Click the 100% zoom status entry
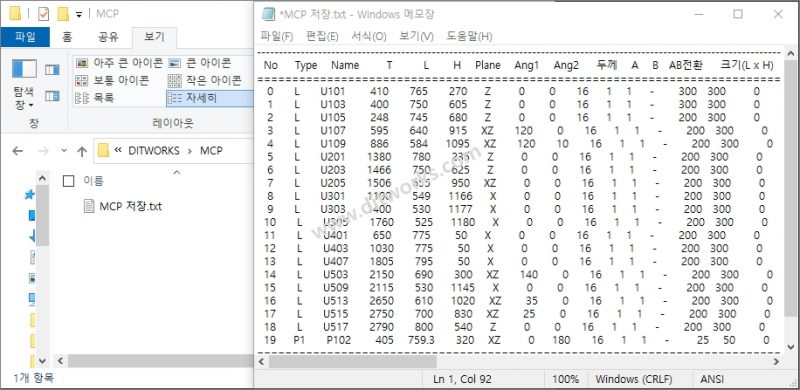This screenshot has height=390, width=800. 567,379
